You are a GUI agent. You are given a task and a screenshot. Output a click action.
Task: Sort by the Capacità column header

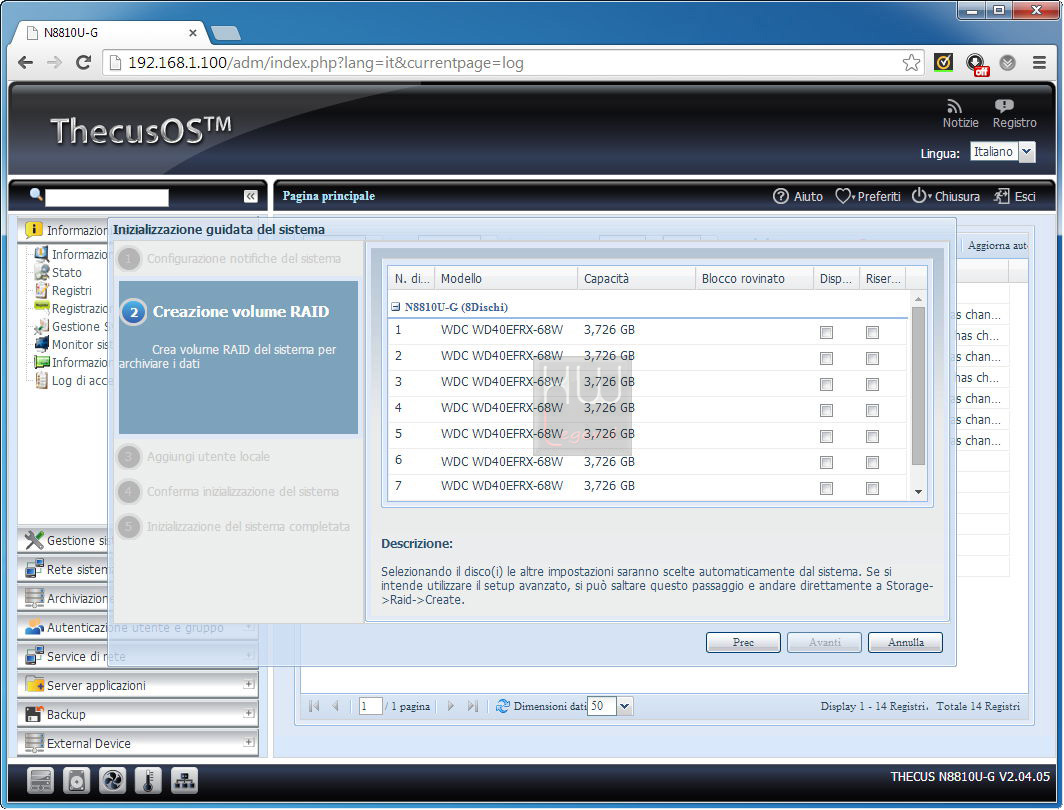coord(636,279)
